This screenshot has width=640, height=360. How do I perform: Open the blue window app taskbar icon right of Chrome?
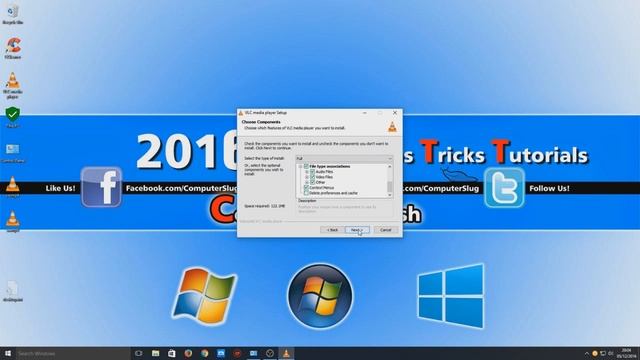[220, 353]
